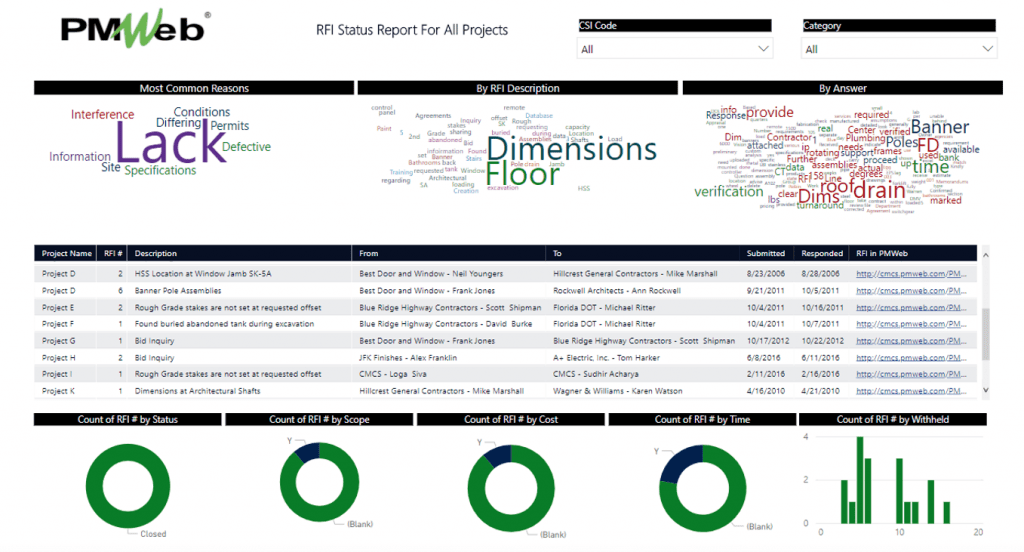This screenshot has width=1024, height=552.
Task: Open PMWeb link for Project I row
Action: click(911, 374)
